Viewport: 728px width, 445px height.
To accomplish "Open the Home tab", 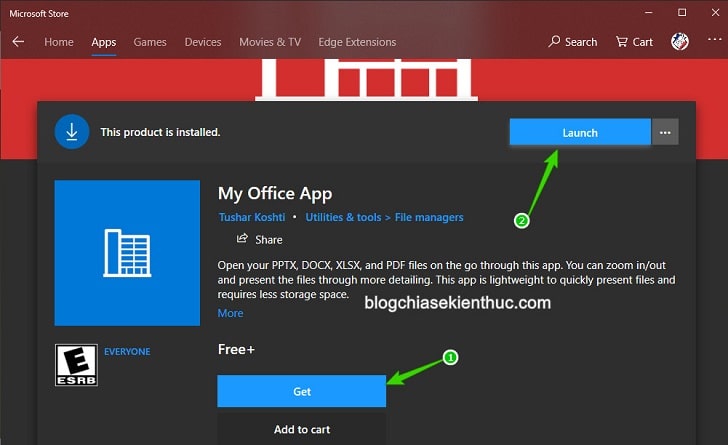I will (x=59, y=42).
